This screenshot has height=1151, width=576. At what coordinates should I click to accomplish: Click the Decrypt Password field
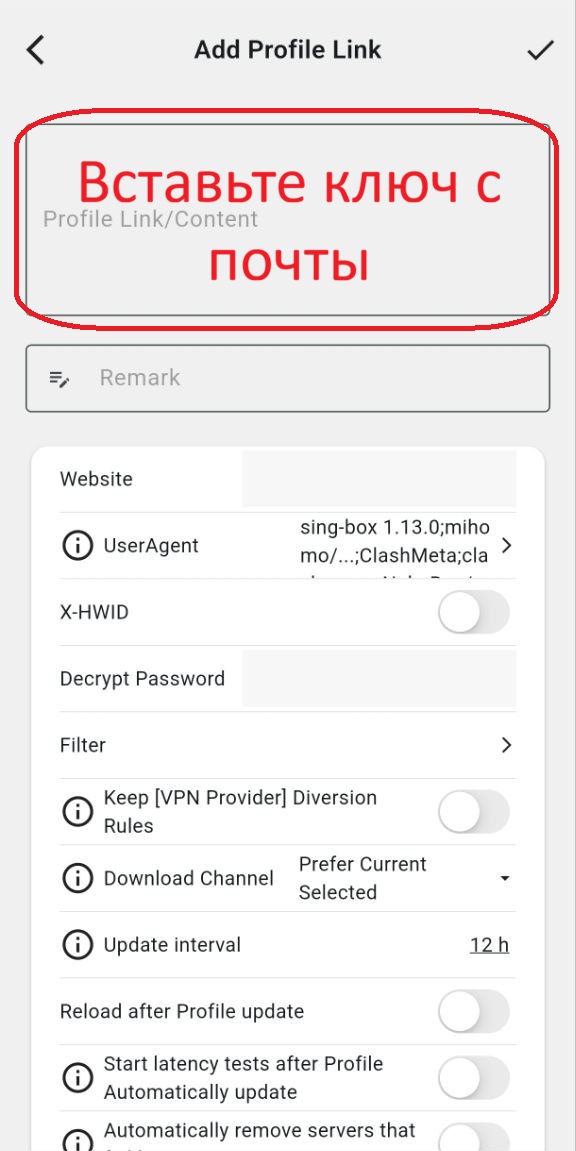point(379,679)
